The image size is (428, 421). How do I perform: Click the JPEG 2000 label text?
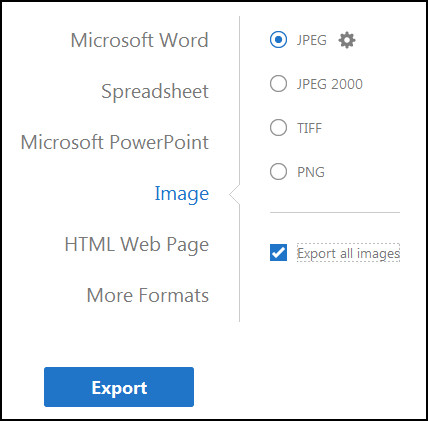pyautogui.click(x=330, y=84)
